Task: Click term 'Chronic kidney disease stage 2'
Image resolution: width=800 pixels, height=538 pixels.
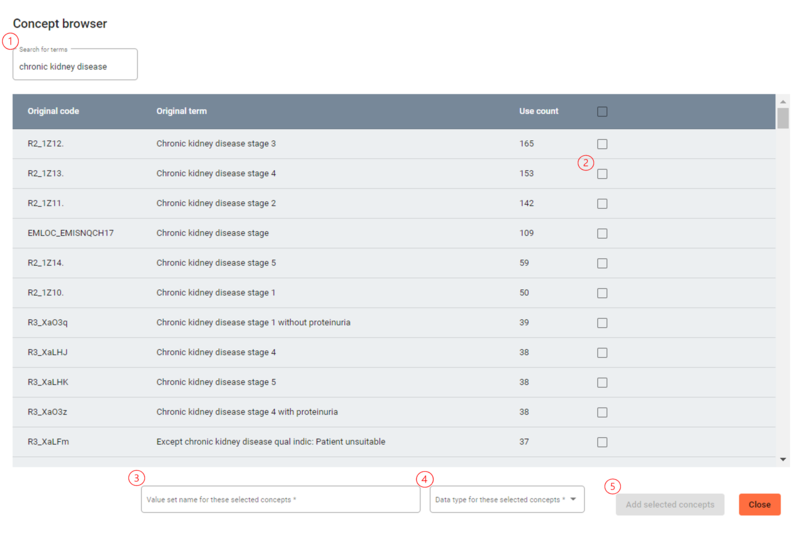Action: (216, 203)
